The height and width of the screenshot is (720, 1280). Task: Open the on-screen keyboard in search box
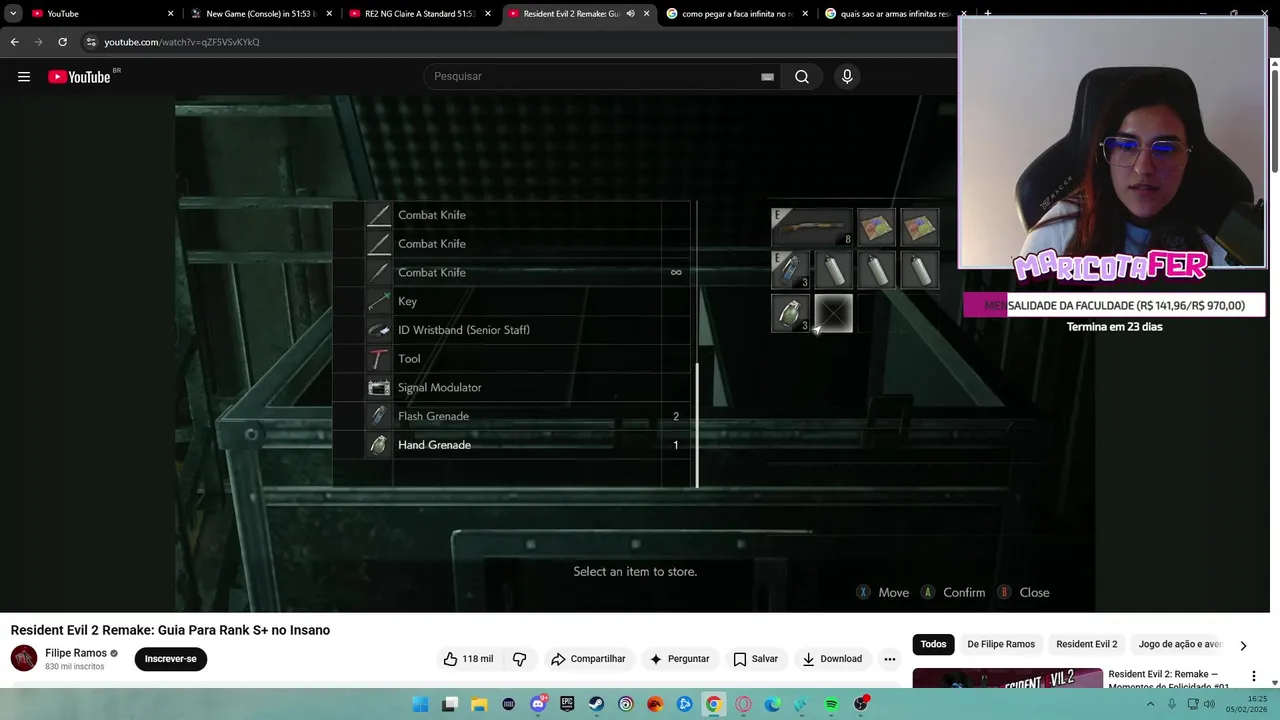767,77
